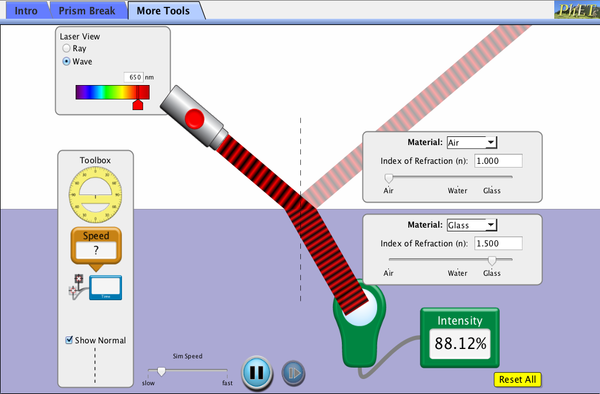Click the upper index field showing 1.000

(x=498, y=161)
